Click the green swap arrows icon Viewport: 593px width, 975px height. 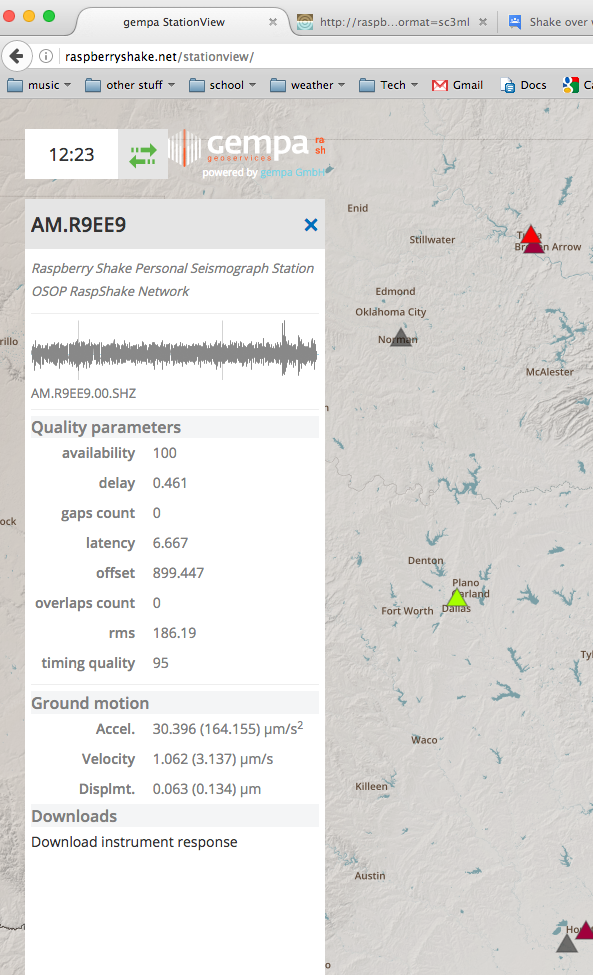pos(143,155)
